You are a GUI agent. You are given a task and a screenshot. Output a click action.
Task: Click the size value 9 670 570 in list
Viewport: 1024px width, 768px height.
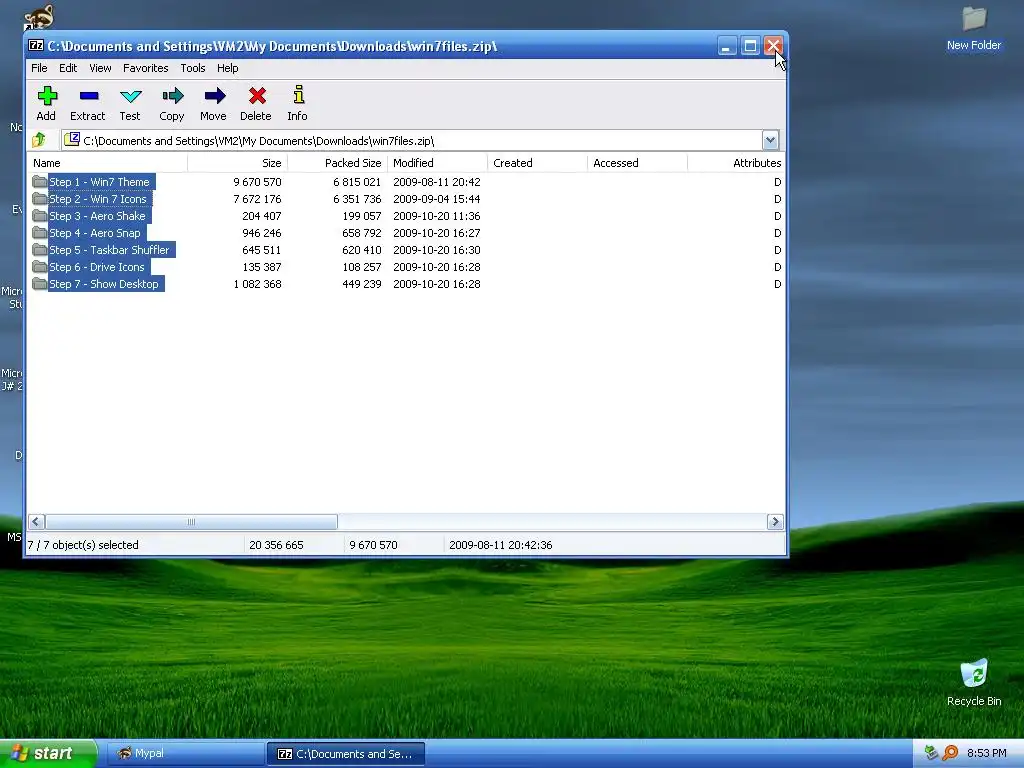pos(257,182)
